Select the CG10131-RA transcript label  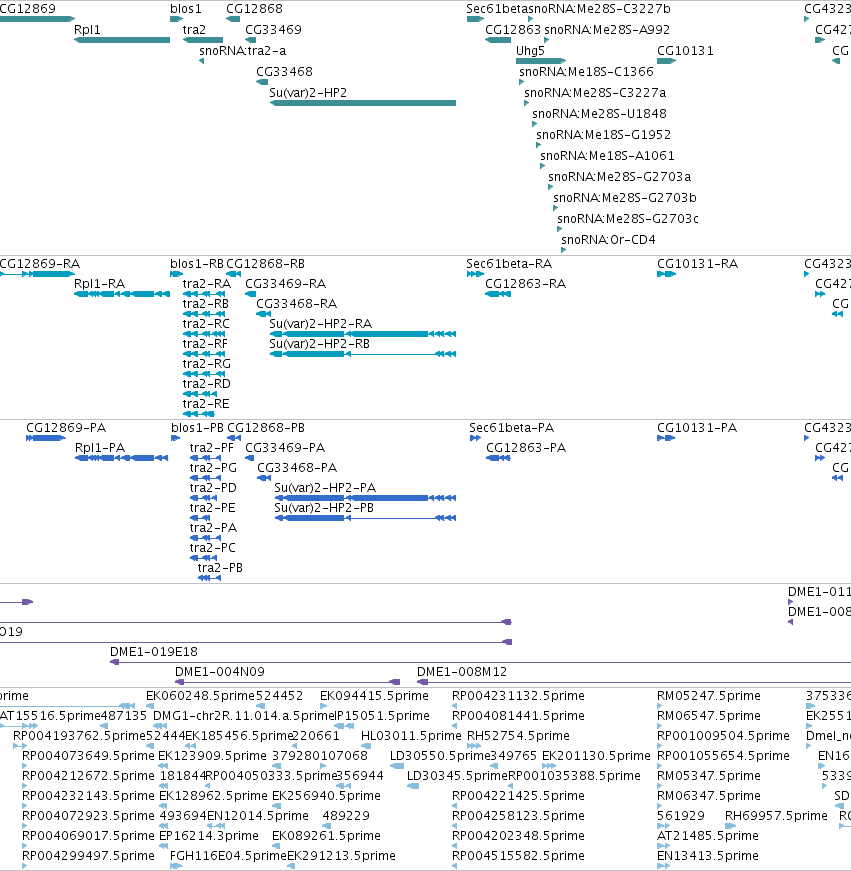698,264
